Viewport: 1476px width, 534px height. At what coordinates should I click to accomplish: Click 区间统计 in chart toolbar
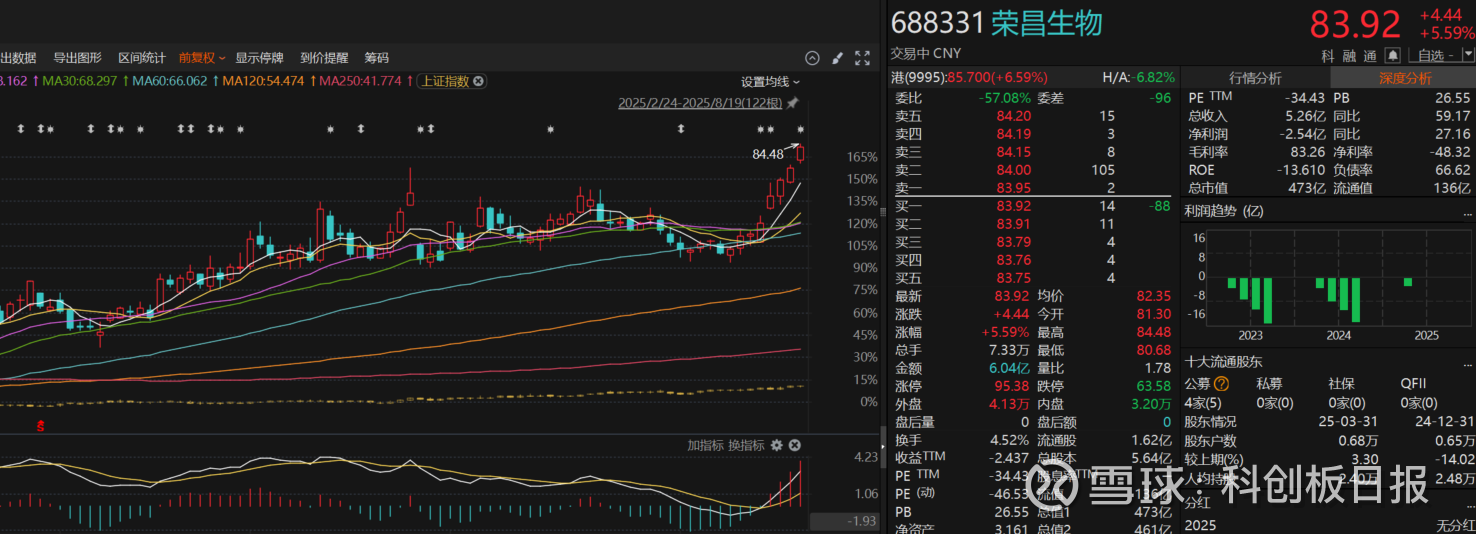point(142,58)
